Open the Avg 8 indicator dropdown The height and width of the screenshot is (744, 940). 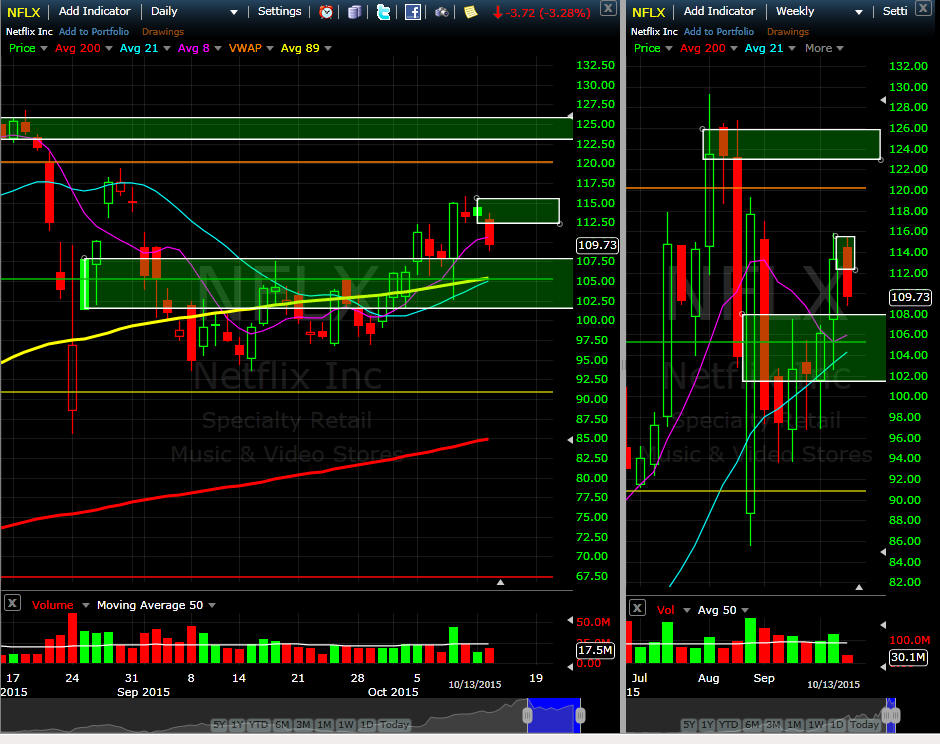coord(218,49)
